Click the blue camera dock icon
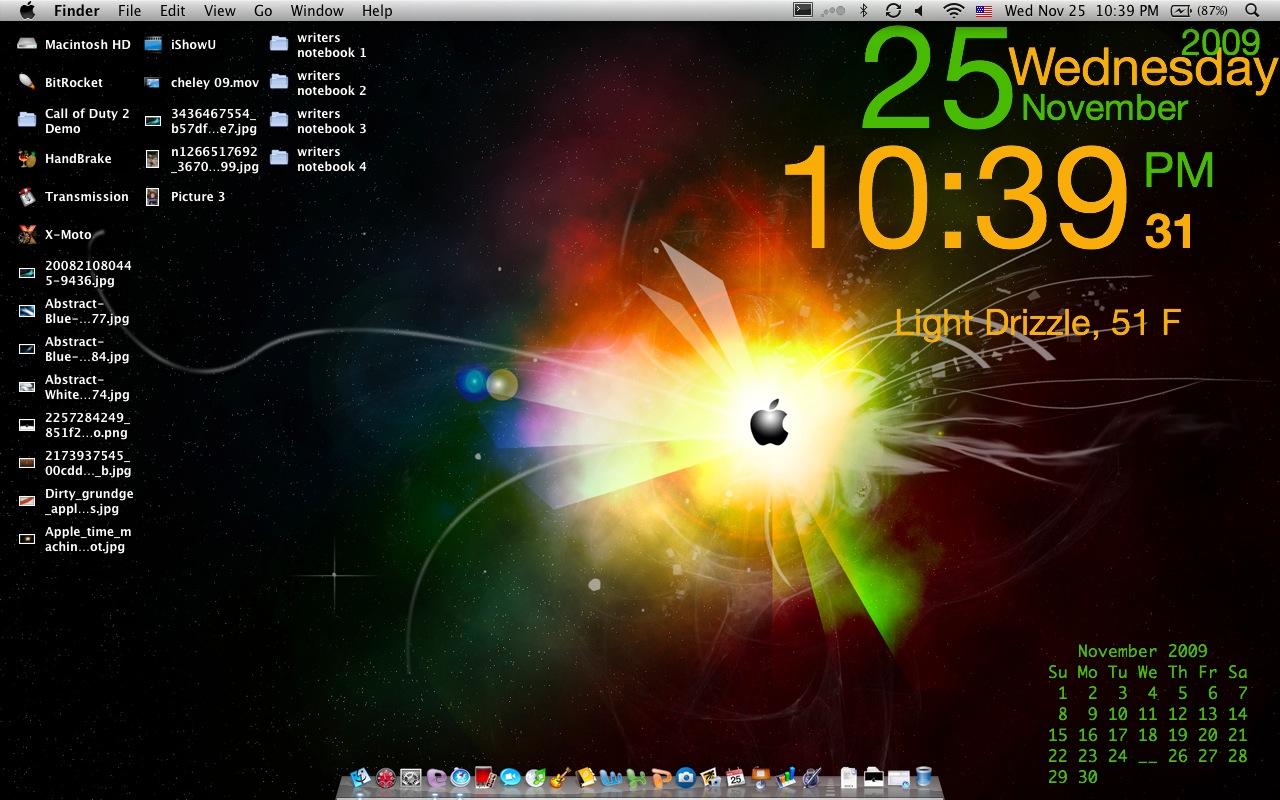Viewport: 1280px width, 800px height. [x=685, y=777]
